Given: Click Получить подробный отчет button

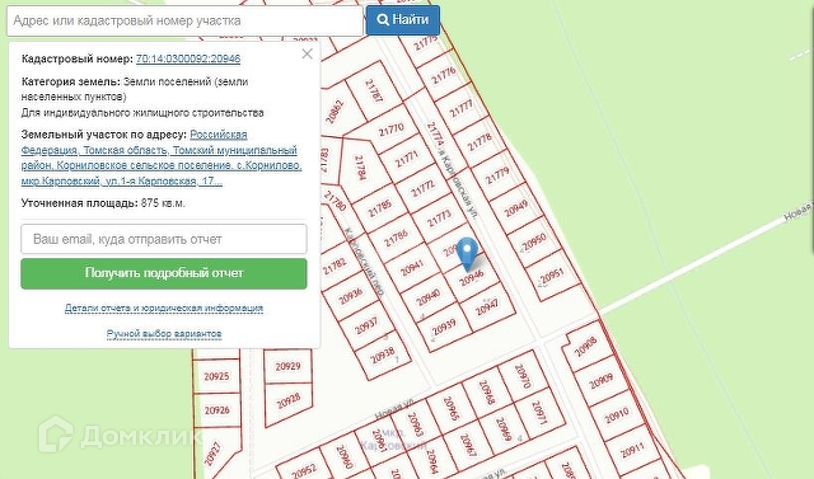Looking at the screenshot, I should pos(164,273).
